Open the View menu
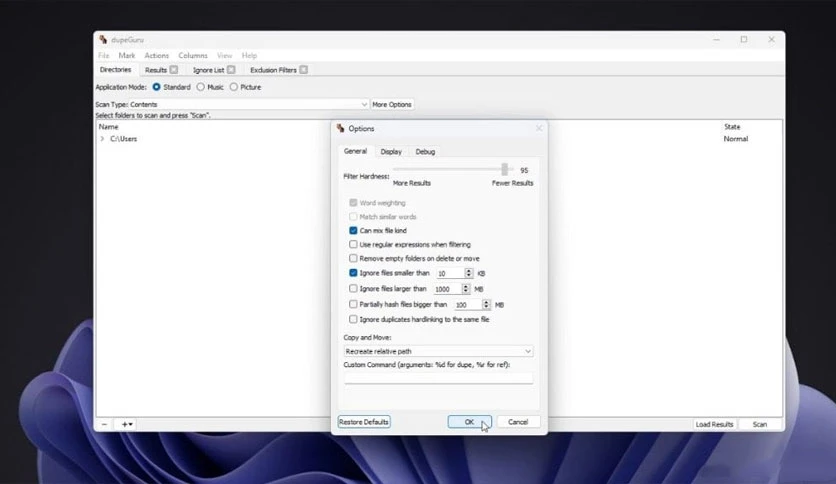The height and width of the screenshot is (484, 836). [x=224, y=55]
